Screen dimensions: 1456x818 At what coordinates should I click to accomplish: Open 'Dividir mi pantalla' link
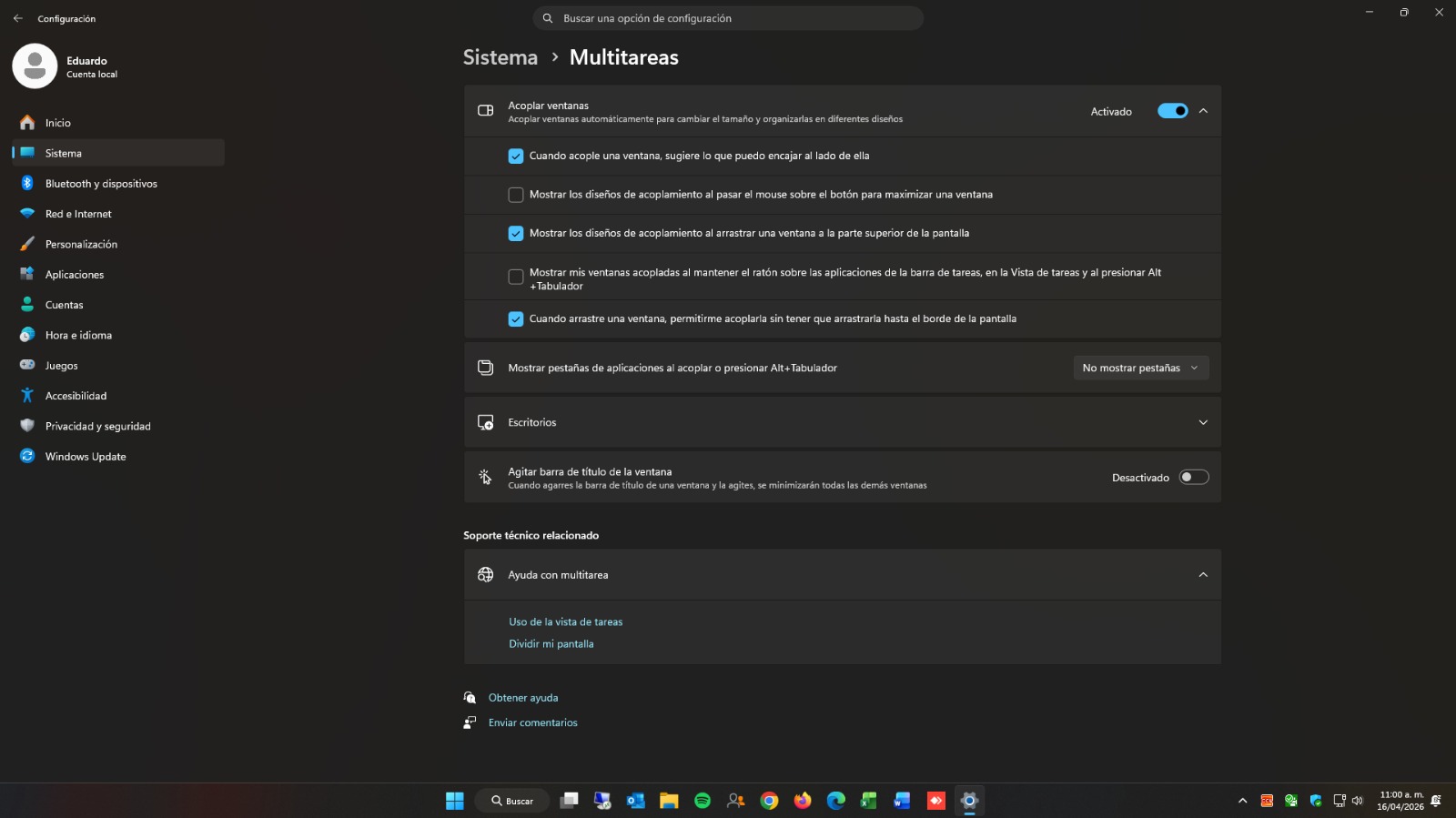click(551, 644)
